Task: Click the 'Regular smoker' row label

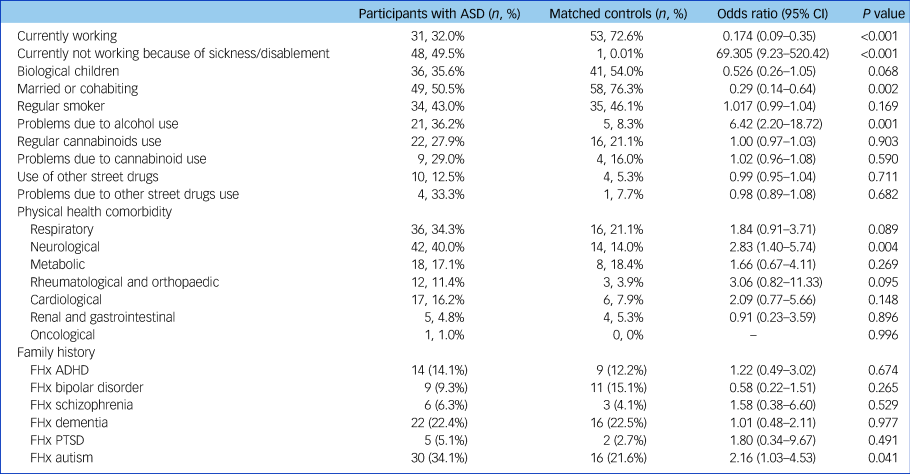Action: 60,105
